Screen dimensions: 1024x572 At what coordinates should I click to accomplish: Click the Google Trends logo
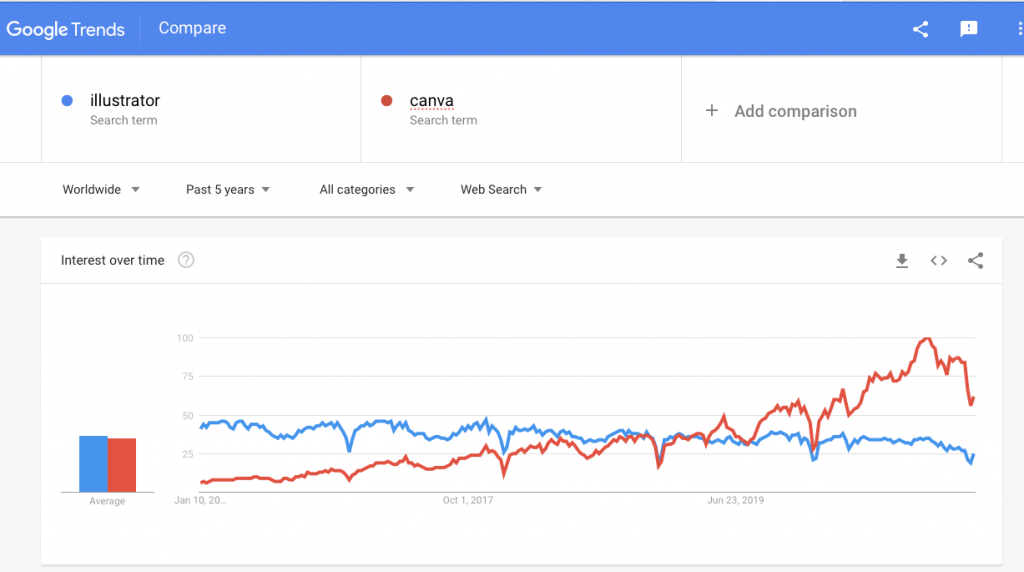65,29
